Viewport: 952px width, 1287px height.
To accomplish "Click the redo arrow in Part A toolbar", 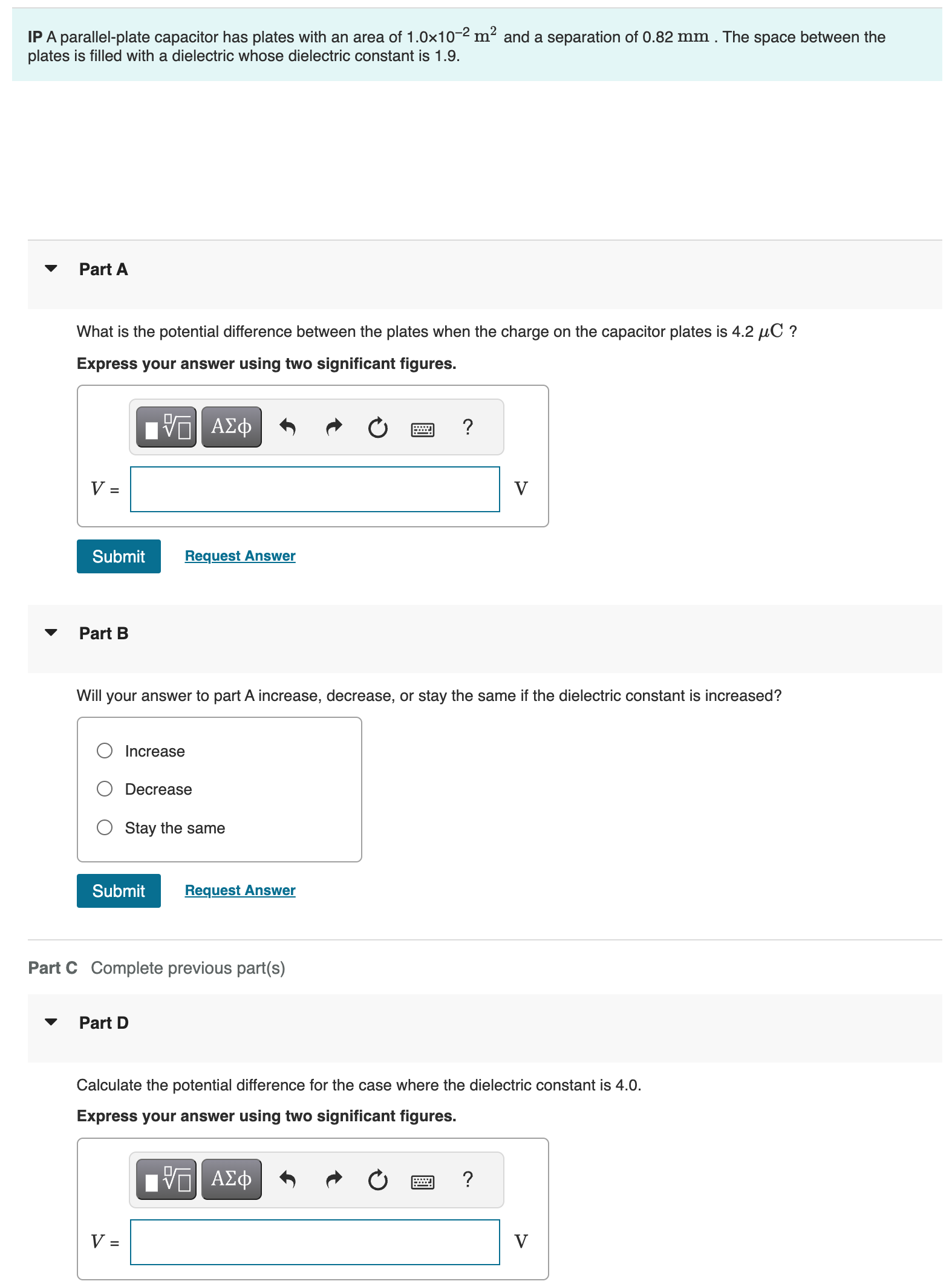I will [334, 428].
